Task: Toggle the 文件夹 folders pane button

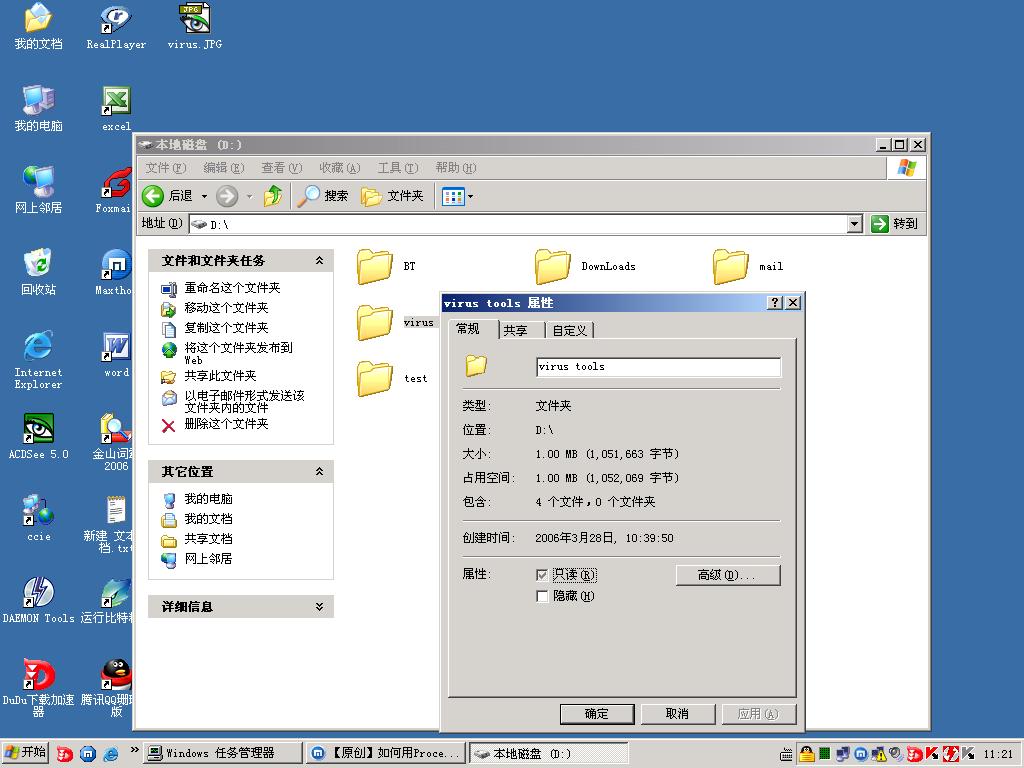Action: click(392, 196)
